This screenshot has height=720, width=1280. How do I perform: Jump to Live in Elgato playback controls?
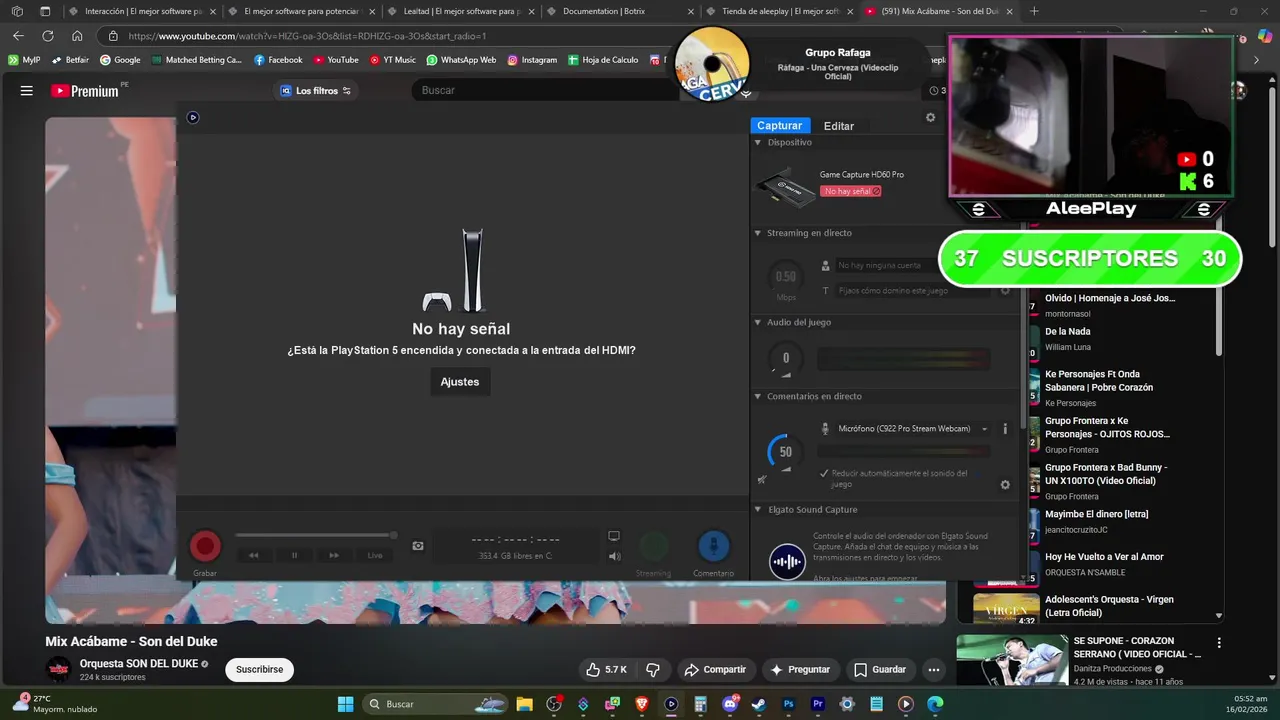(375, 555)
